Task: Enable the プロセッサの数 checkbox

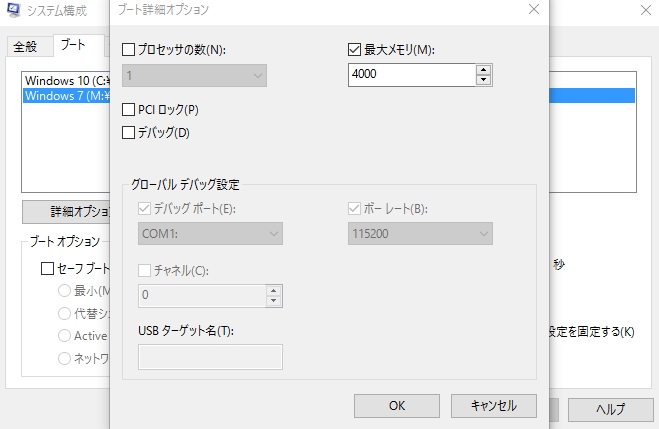Action: click(128, 48)
